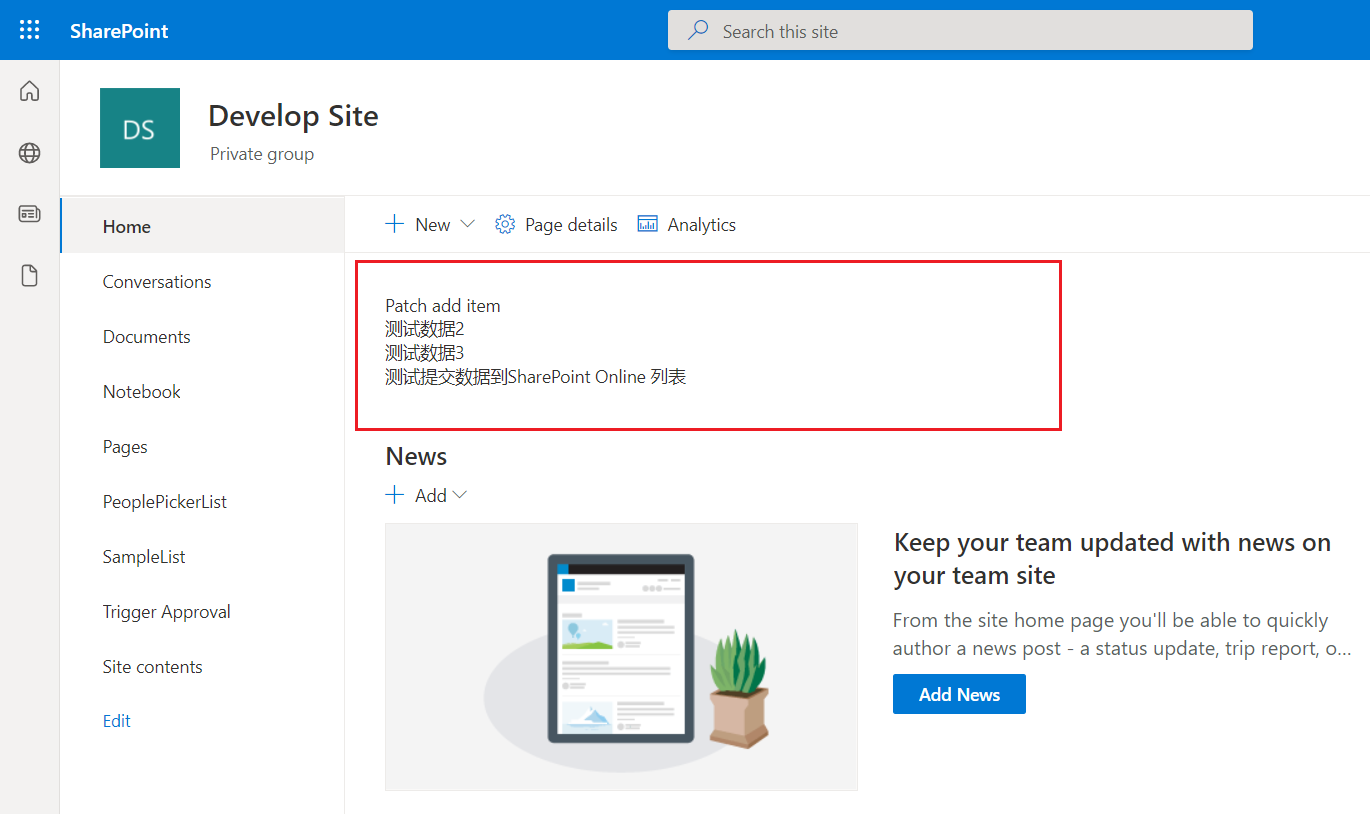Viewport: 1370px width, 814px height.
Task: Select Home in the site navigation
Action: 203,226
